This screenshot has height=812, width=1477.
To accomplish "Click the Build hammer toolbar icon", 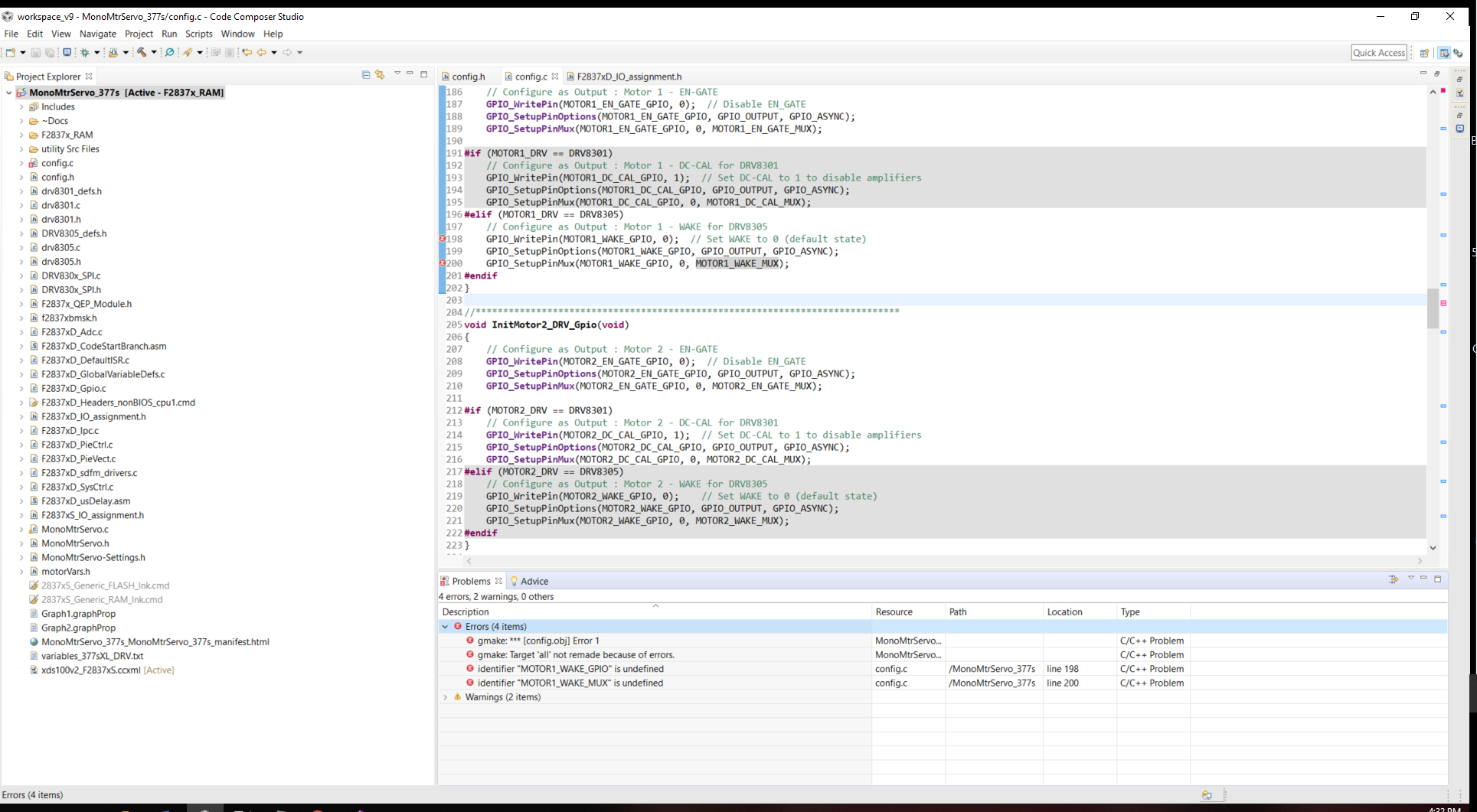I will [x=142, y=53].
